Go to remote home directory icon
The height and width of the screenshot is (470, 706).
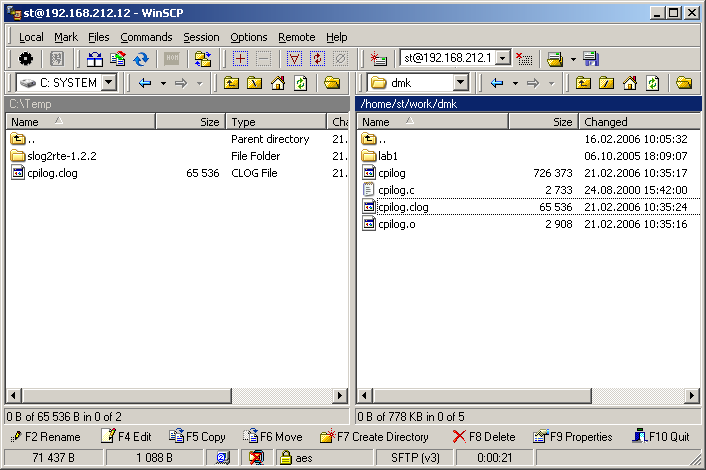click(629, 83)
